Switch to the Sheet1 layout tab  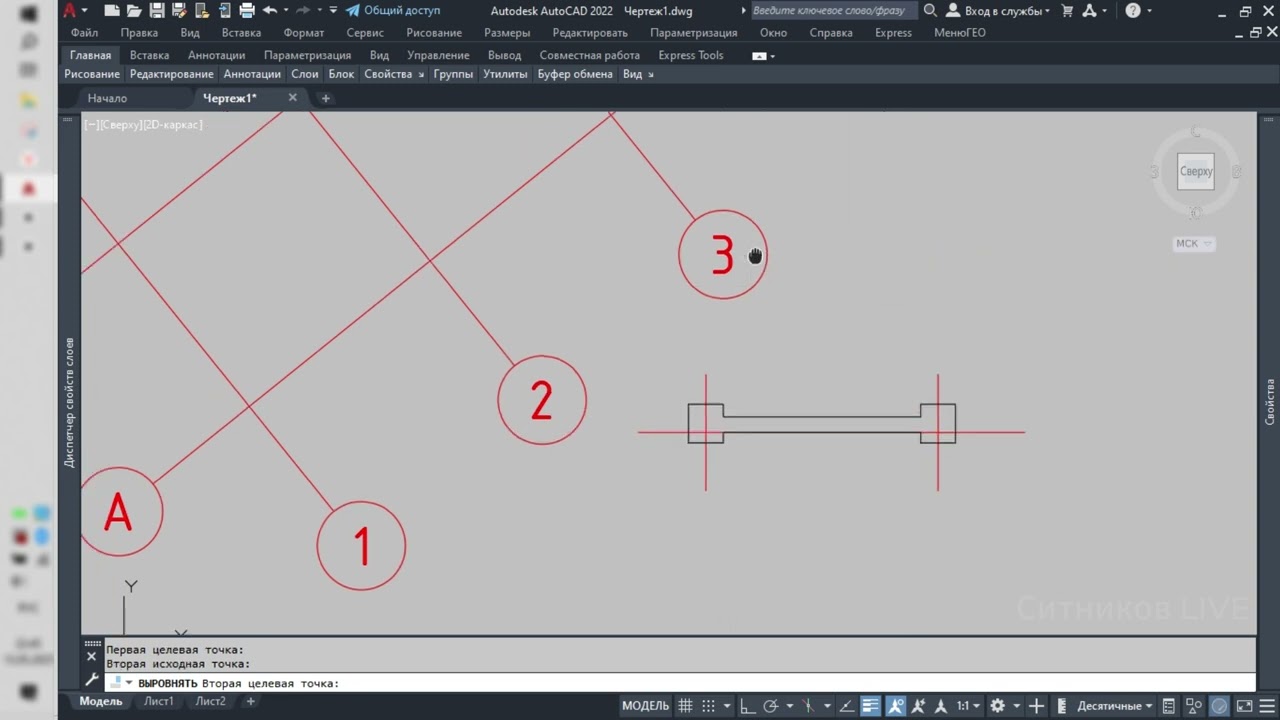(x=158, y=702)
